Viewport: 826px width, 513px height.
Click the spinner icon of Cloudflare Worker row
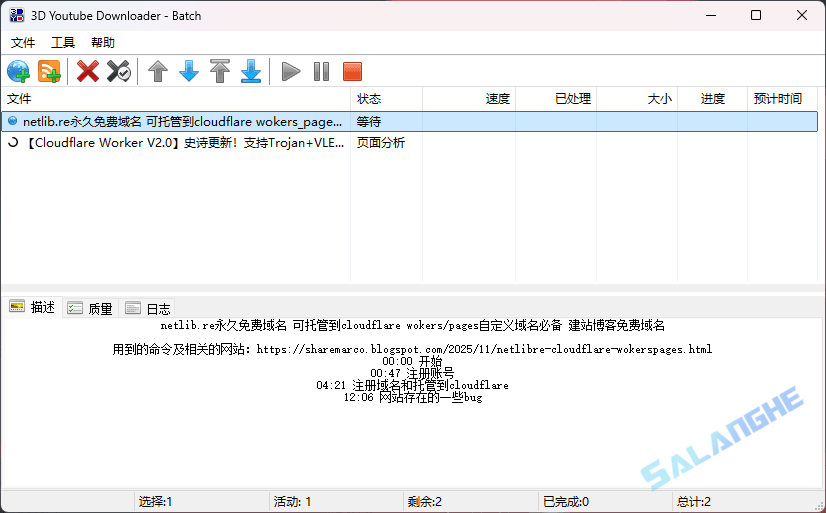(x=13, y=142)
